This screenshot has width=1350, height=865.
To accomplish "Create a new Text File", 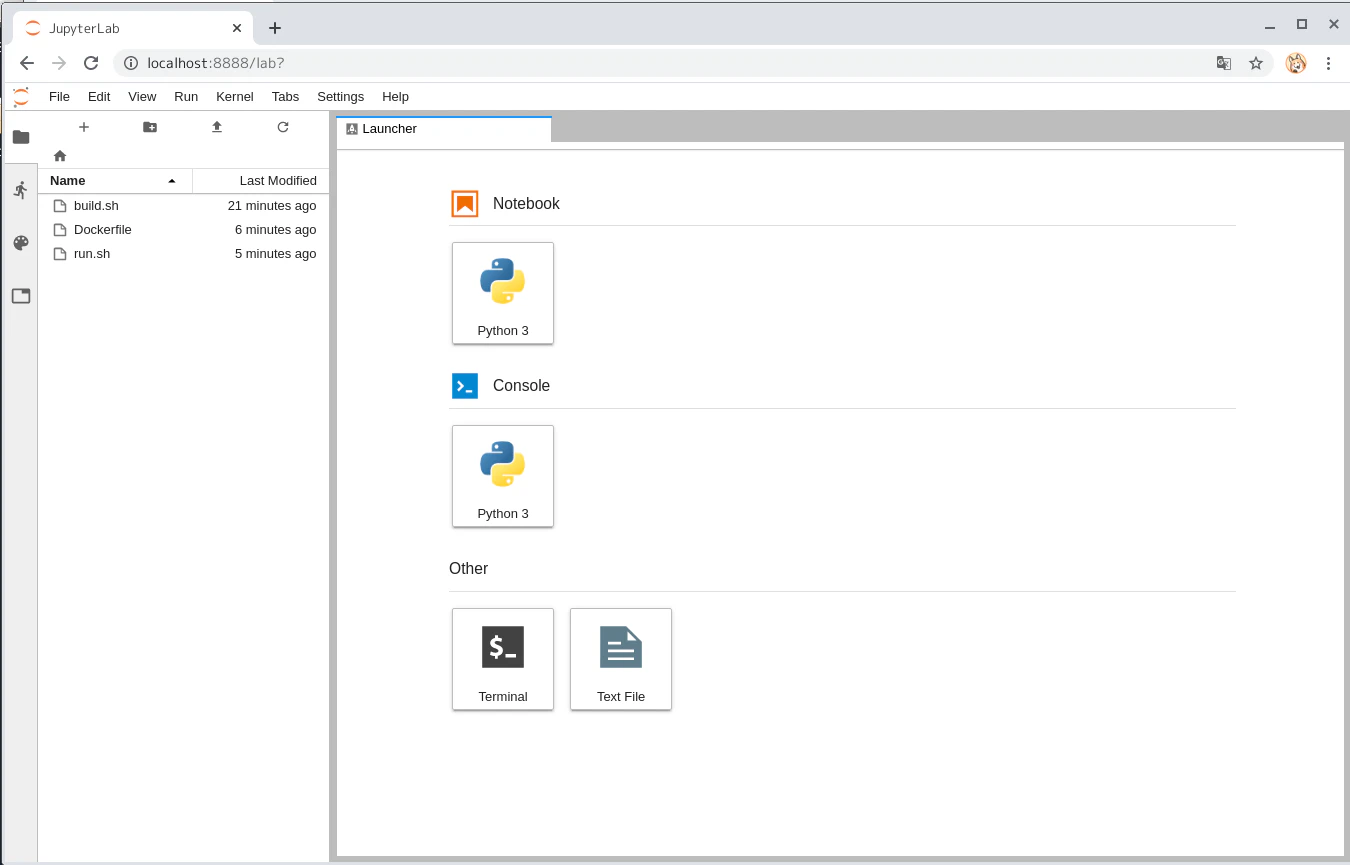I will pos(621,659).
